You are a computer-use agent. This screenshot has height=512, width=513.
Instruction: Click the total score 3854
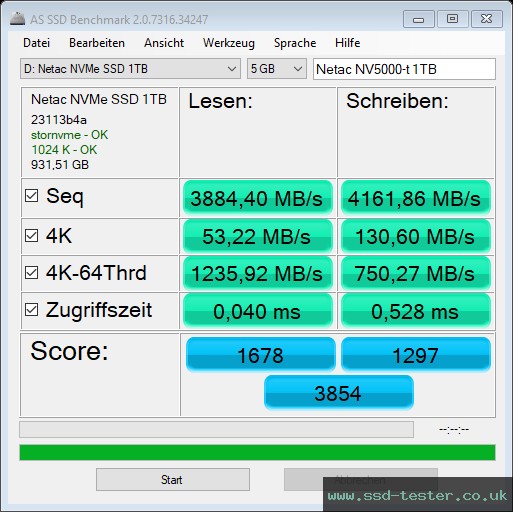pos(339,392)
